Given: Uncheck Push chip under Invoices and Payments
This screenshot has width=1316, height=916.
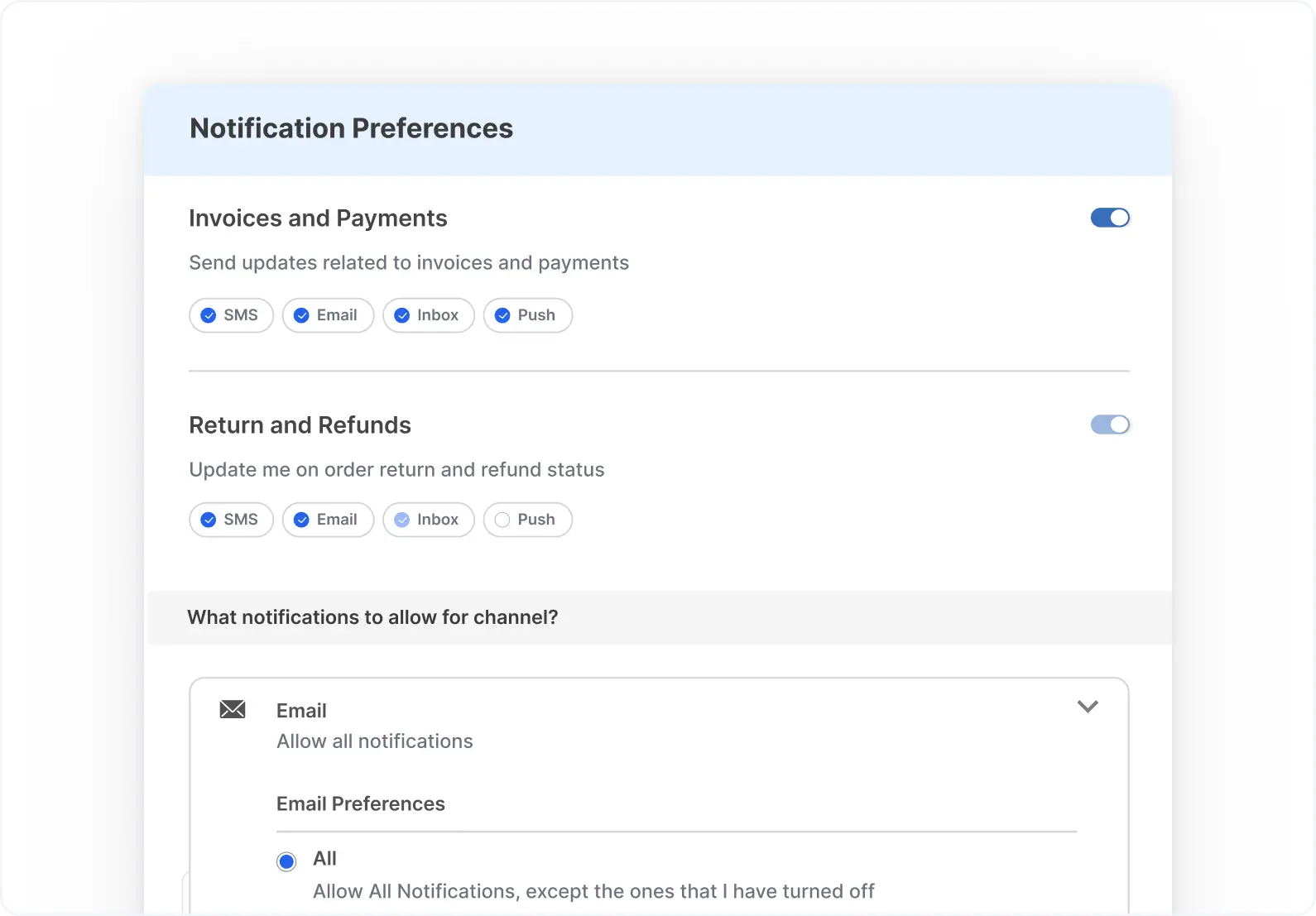Looking at the screenshot, I should coord(527,315).
